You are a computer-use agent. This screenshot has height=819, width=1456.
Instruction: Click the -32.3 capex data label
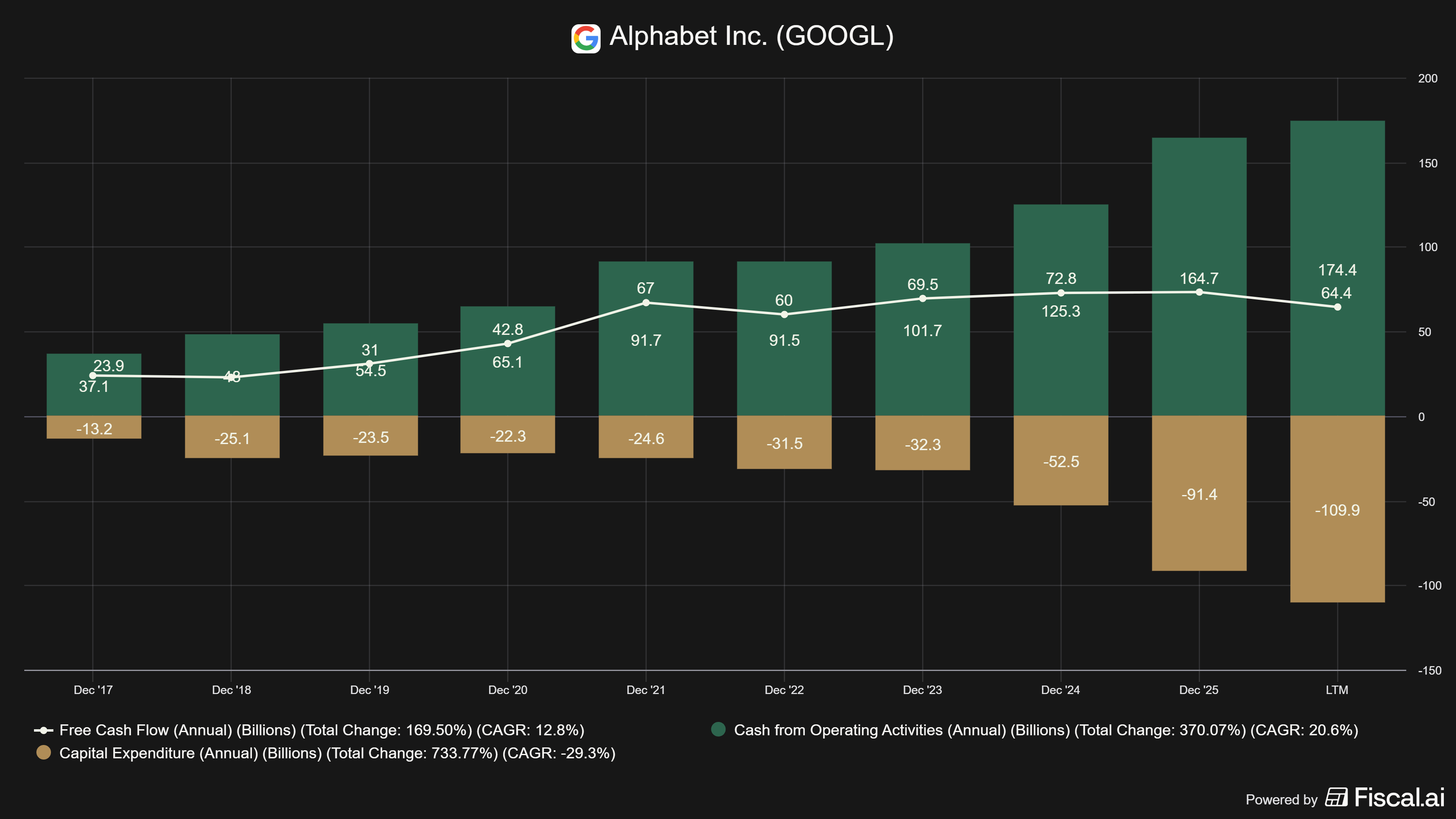[923, 445]
